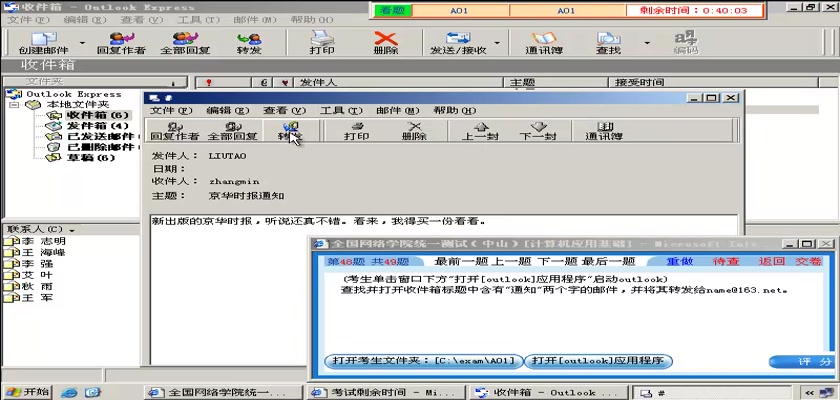Click the 评分 scoring button
The width and height of the screenshot is (840, 400).
coord(801,361)
